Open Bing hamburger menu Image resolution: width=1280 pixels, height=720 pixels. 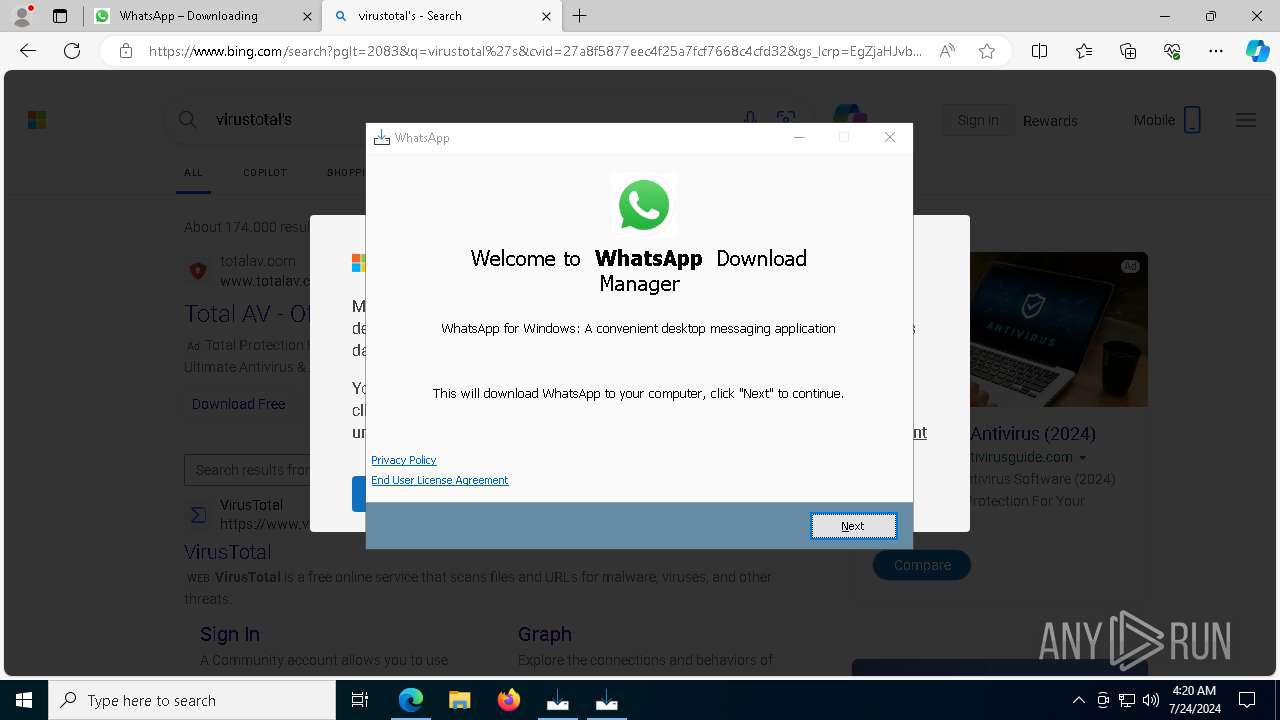1246,120
